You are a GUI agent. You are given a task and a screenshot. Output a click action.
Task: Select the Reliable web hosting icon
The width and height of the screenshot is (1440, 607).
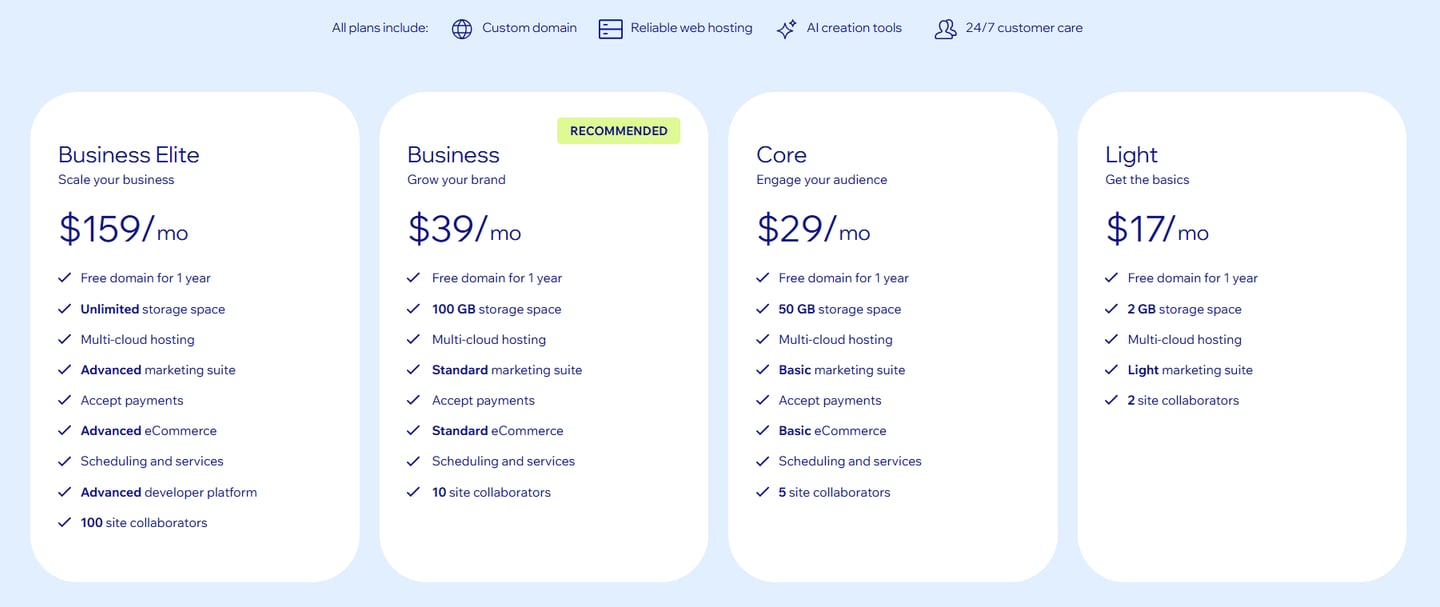pyautogui.click(x=610, y=28)
